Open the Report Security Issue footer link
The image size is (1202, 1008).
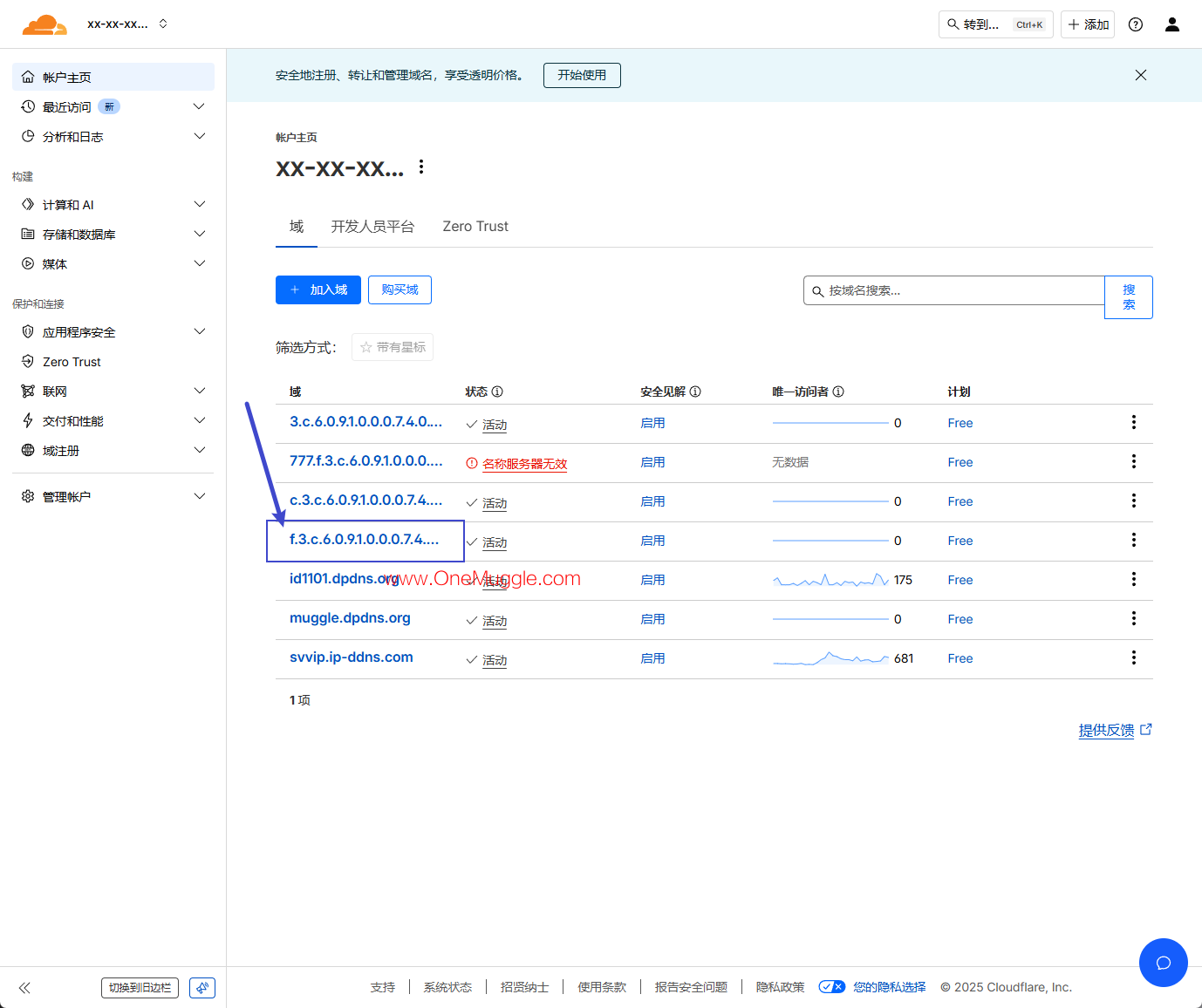coord(691,987)
